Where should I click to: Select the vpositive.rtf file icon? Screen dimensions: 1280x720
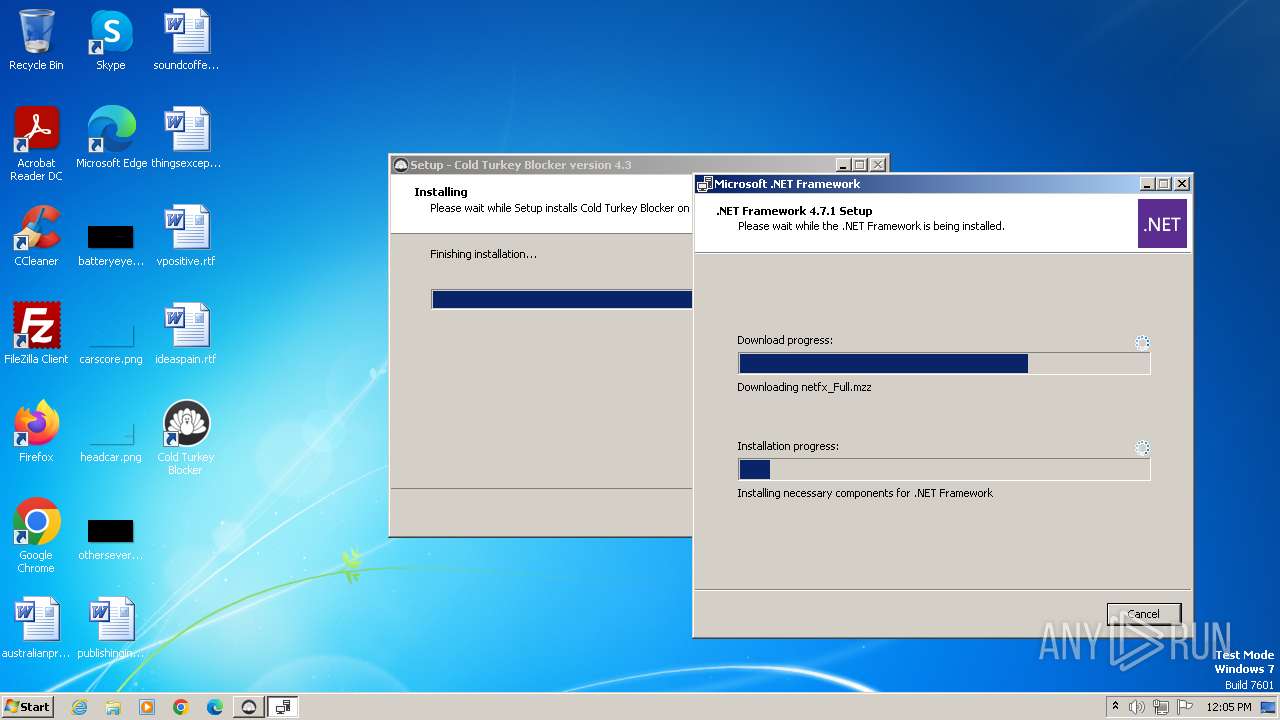186,236
